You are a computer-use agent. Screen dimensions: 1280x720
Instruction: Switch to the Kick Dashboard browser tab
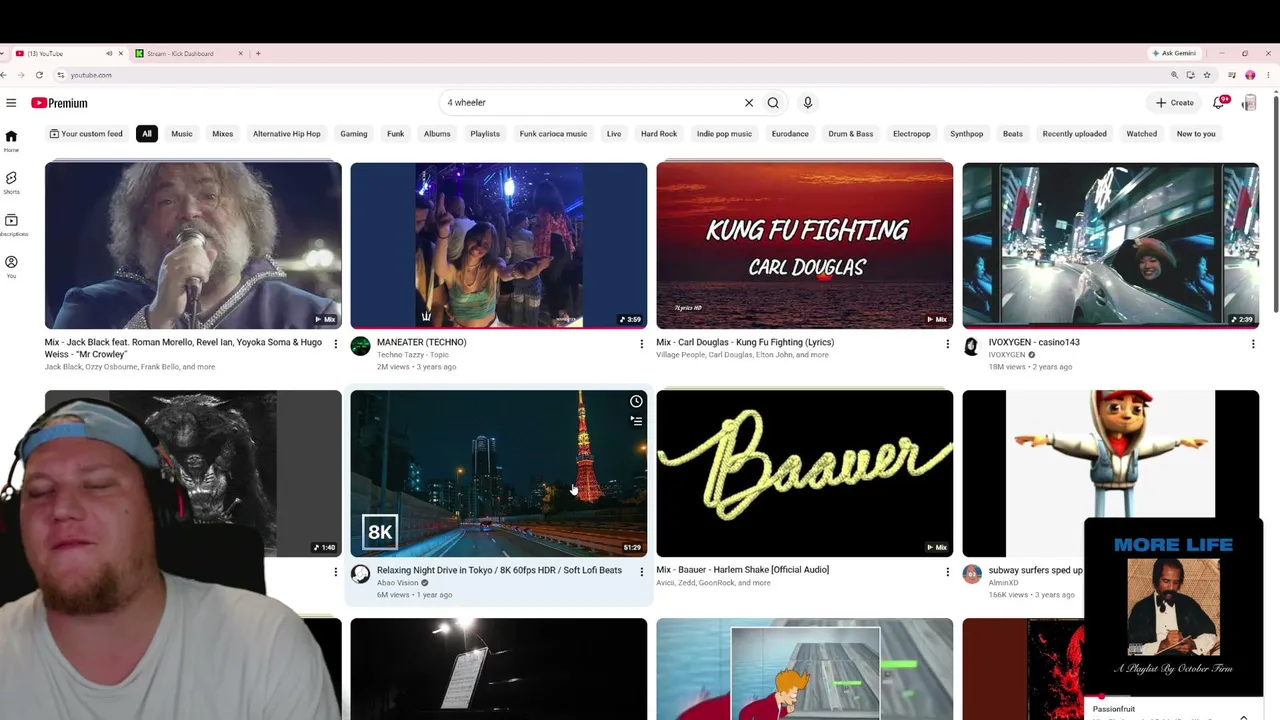pos(189,53)
